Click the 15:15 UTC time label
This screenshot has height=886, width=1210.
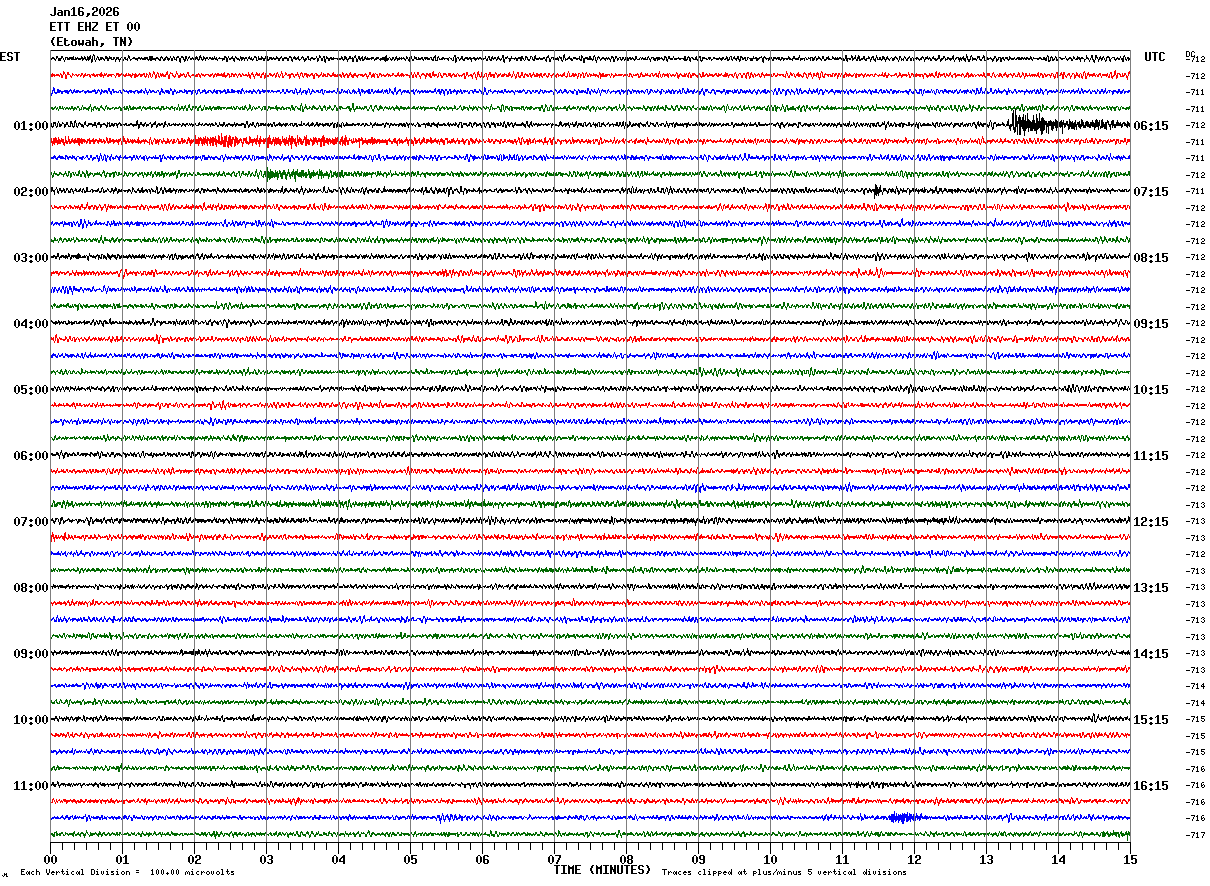point(1151,720)
